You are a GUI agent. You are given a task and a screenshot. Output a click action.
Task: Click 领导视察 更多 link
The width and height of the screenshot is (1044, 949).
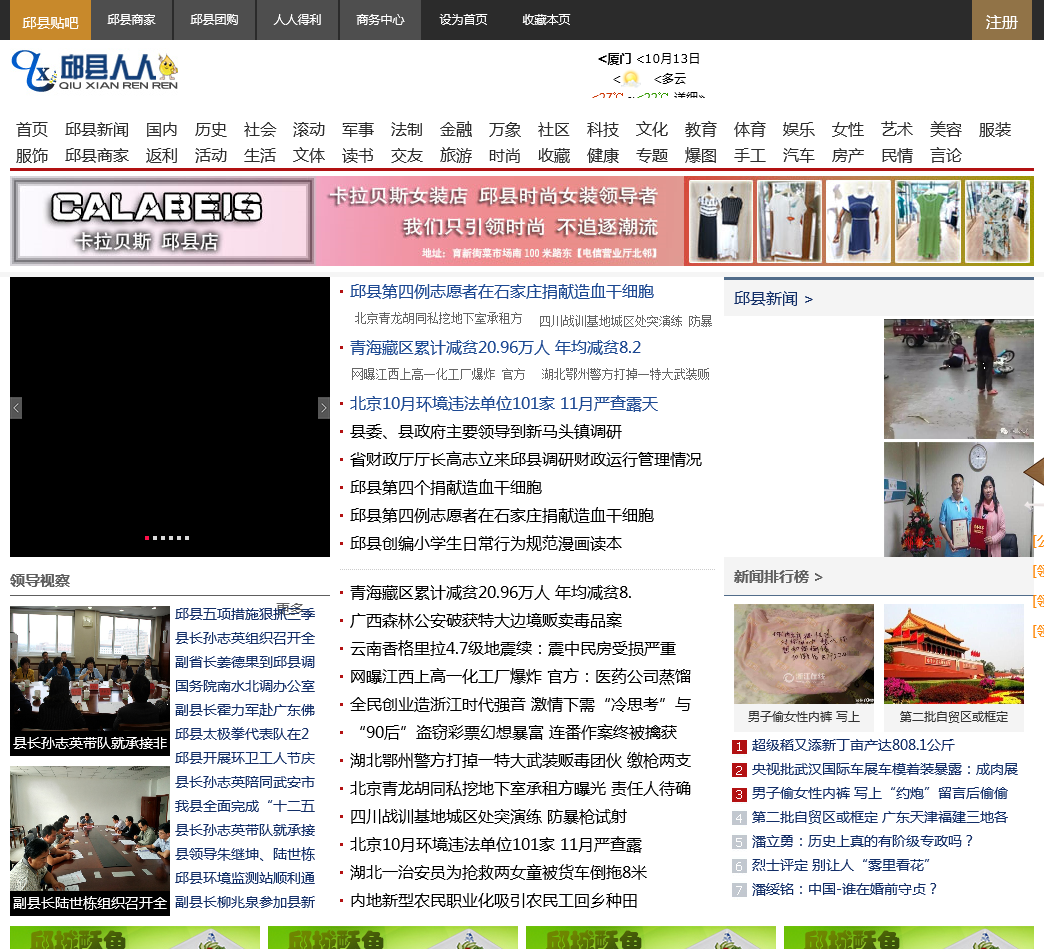tap(290, 607)
